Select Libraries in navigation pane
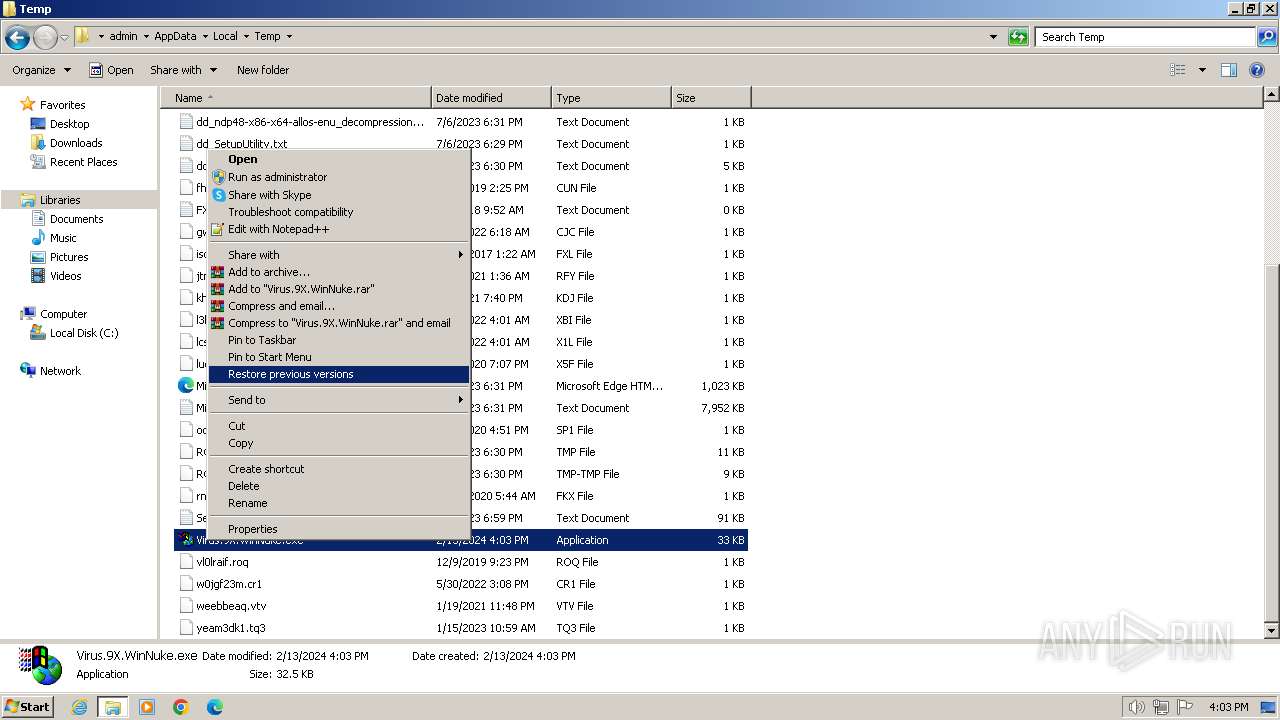1280x720 pixels. click(60, 200)
